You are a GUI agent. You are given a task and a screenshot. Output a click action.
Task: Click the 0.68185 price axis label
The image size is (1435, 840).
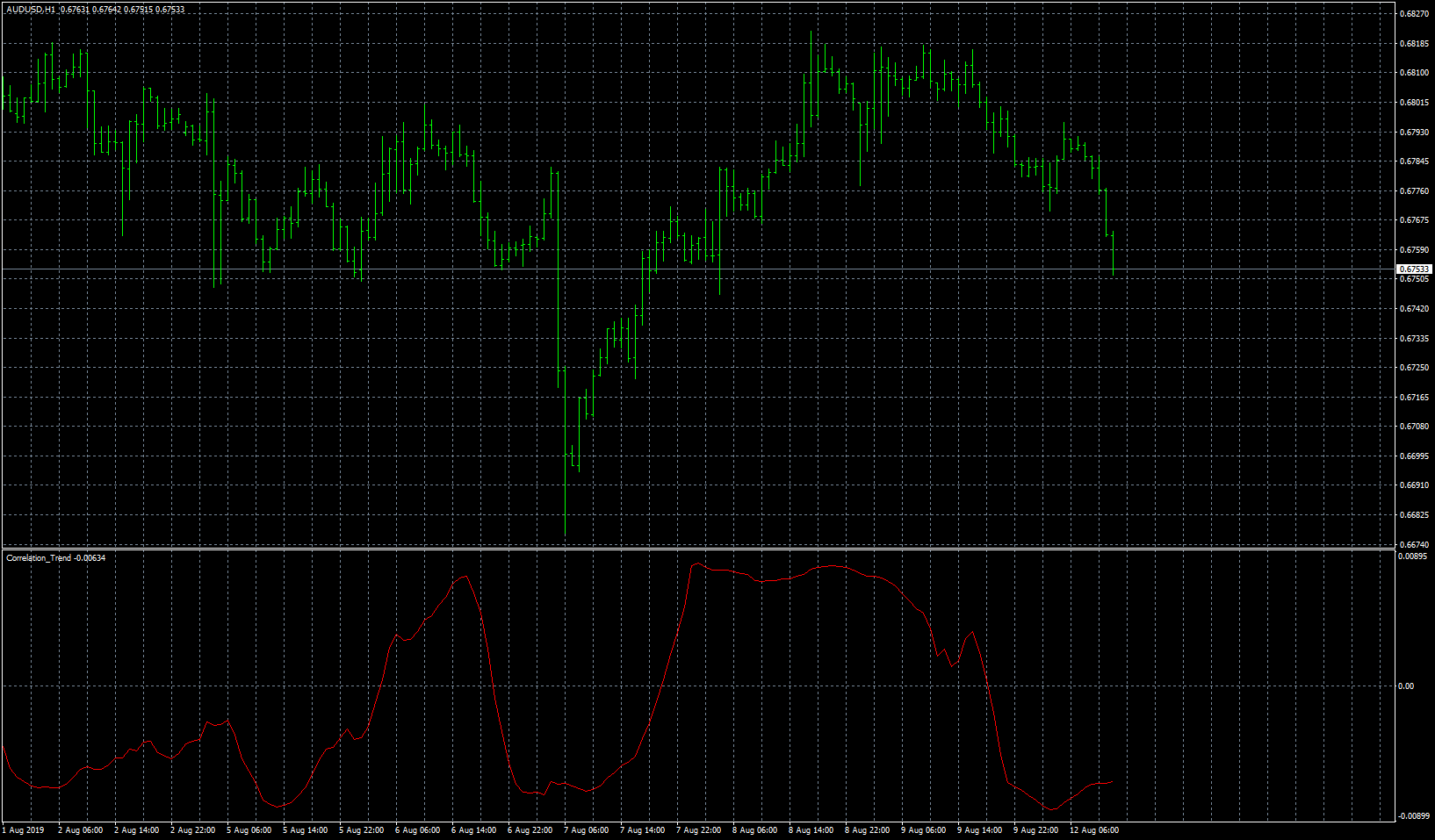click(1414, 44)
